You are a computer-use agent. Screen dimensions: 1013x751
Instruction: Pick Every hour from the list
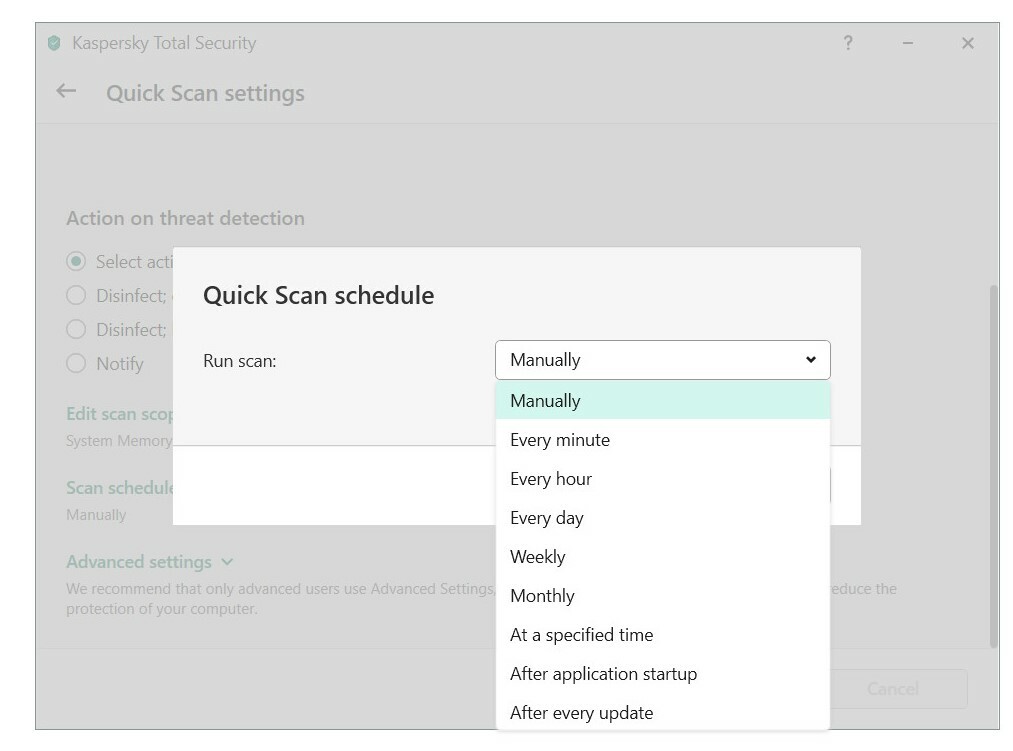(x=662, y=479)
